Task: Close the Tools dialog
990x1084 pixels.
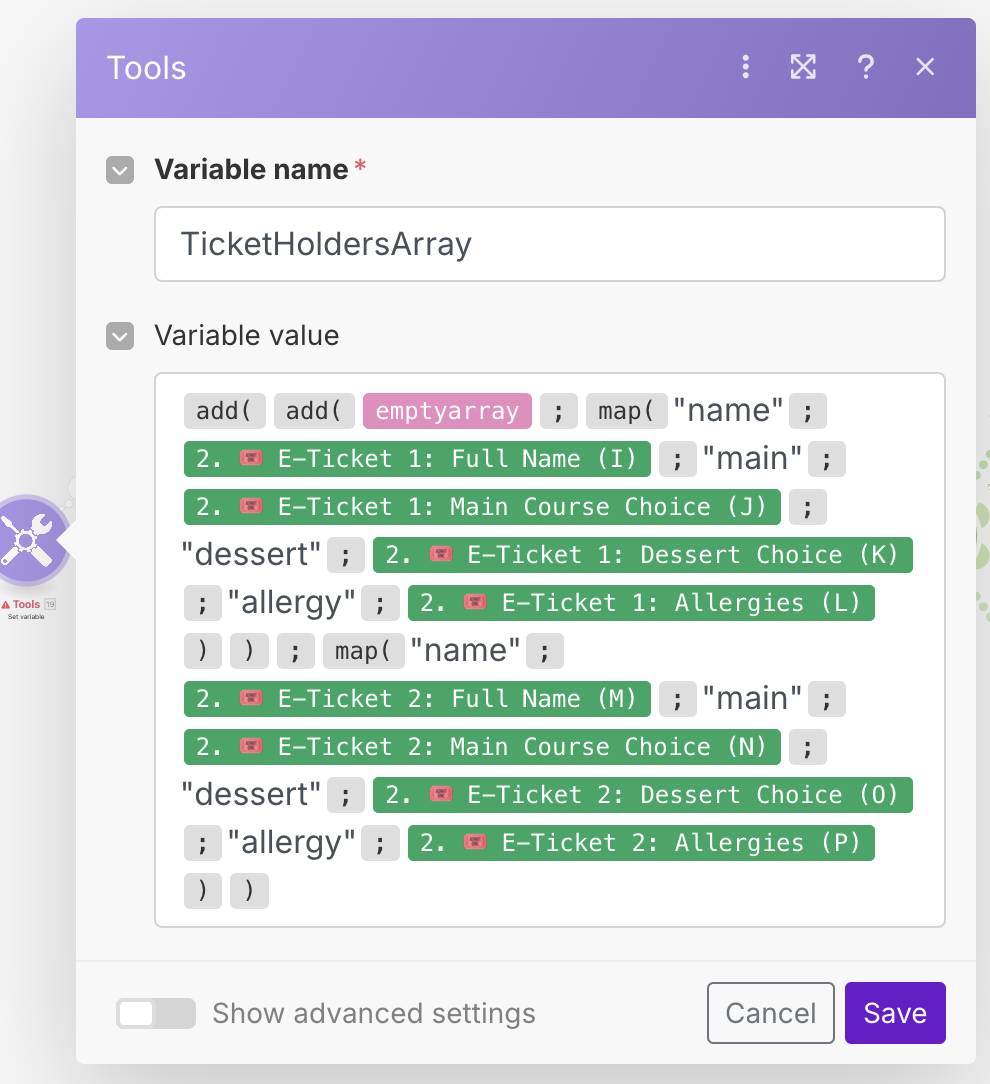Action: (925, 67)
